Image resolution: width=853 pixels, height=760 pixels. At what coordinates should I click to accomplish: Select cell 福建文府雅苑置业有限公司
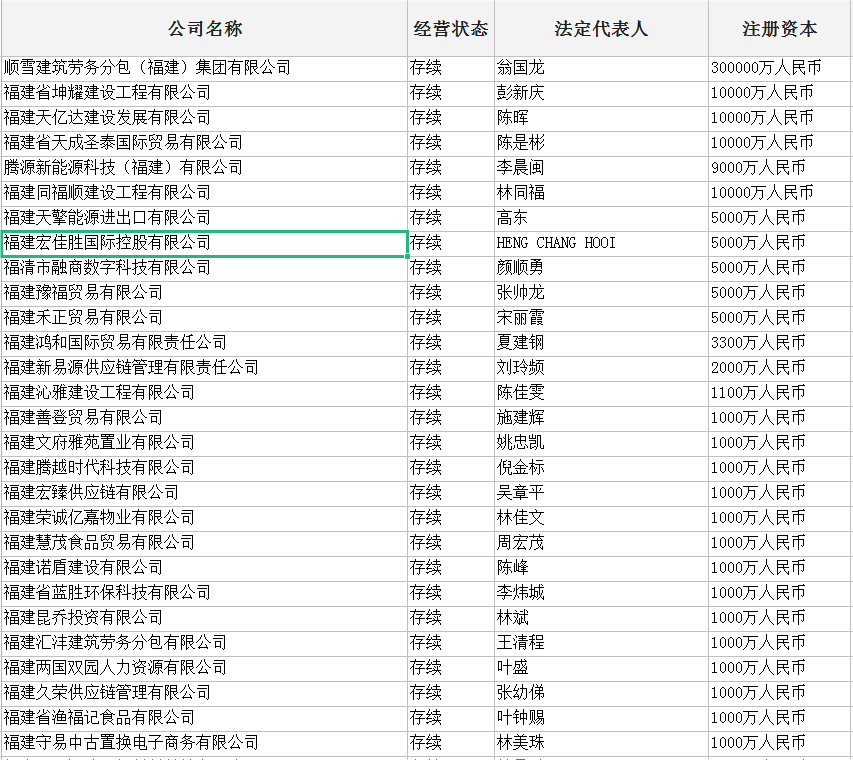205,443
